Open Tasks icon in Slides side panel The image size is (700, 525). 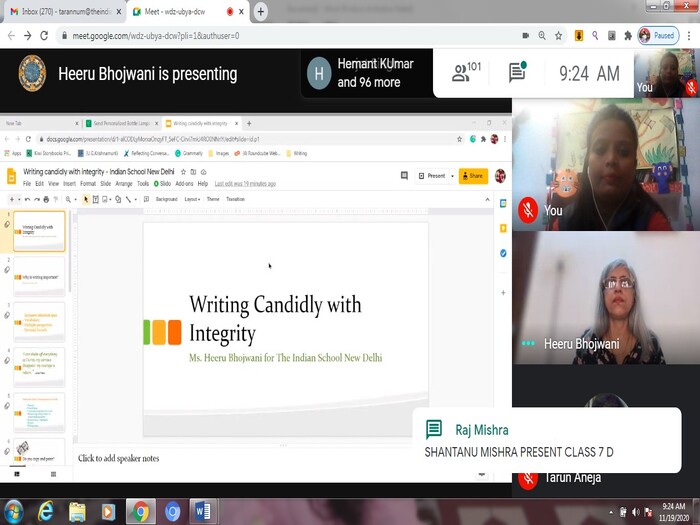[x=503, y=253]
